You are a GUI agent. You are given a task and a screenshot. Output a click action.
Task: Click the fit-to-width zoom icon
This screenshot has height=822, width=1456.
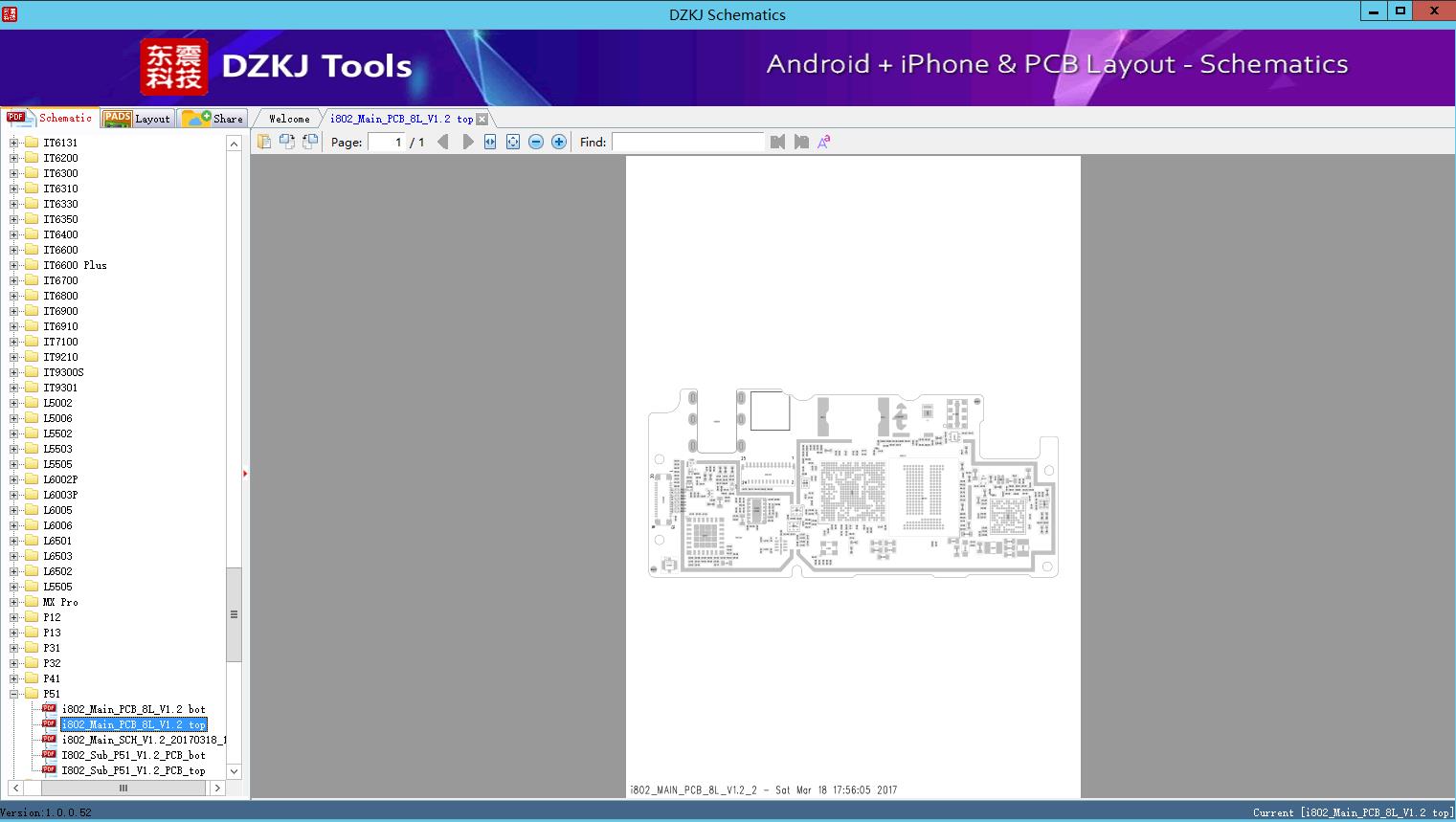[x=489, y=141]
